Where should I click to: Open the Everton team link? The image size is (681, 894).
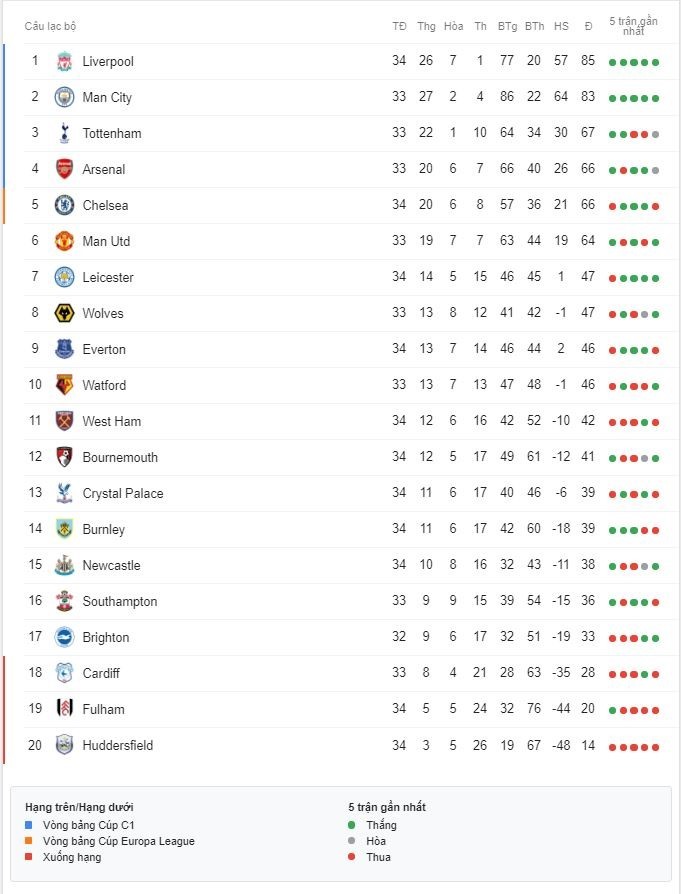pos(104,349)
